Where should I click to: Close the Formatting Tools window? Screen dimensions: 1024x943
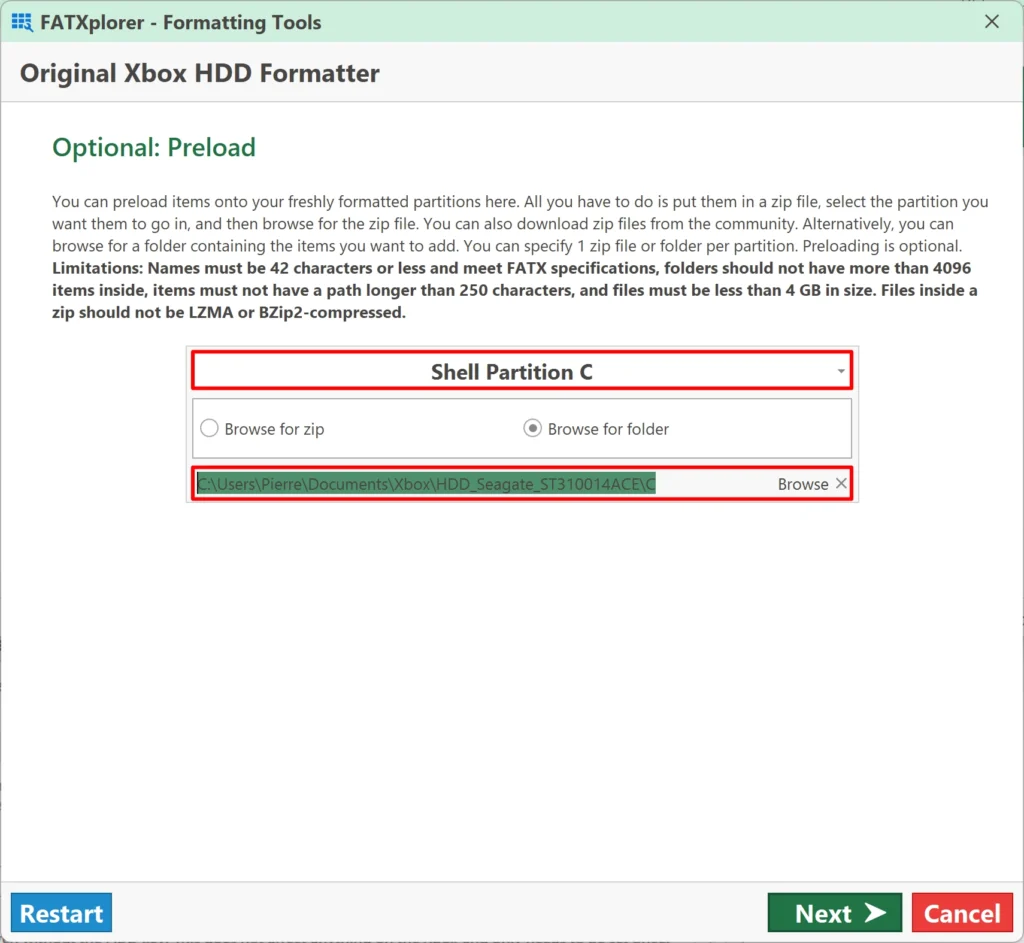991,22
